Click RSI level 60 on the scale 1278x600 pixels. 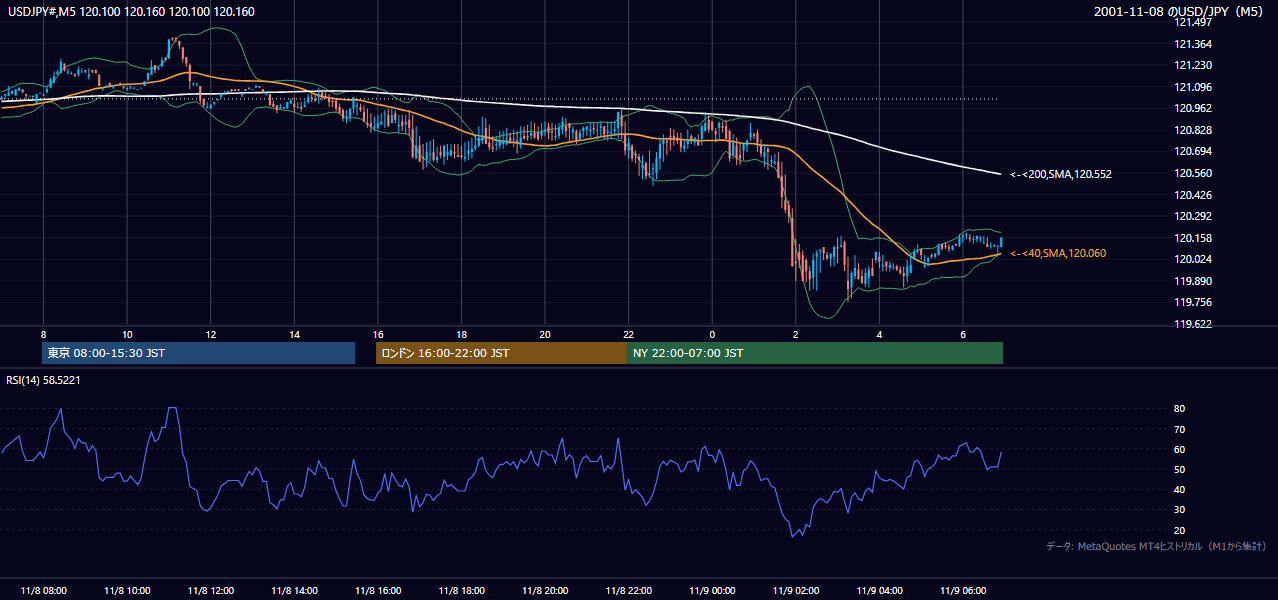[x=1179, y=449]
